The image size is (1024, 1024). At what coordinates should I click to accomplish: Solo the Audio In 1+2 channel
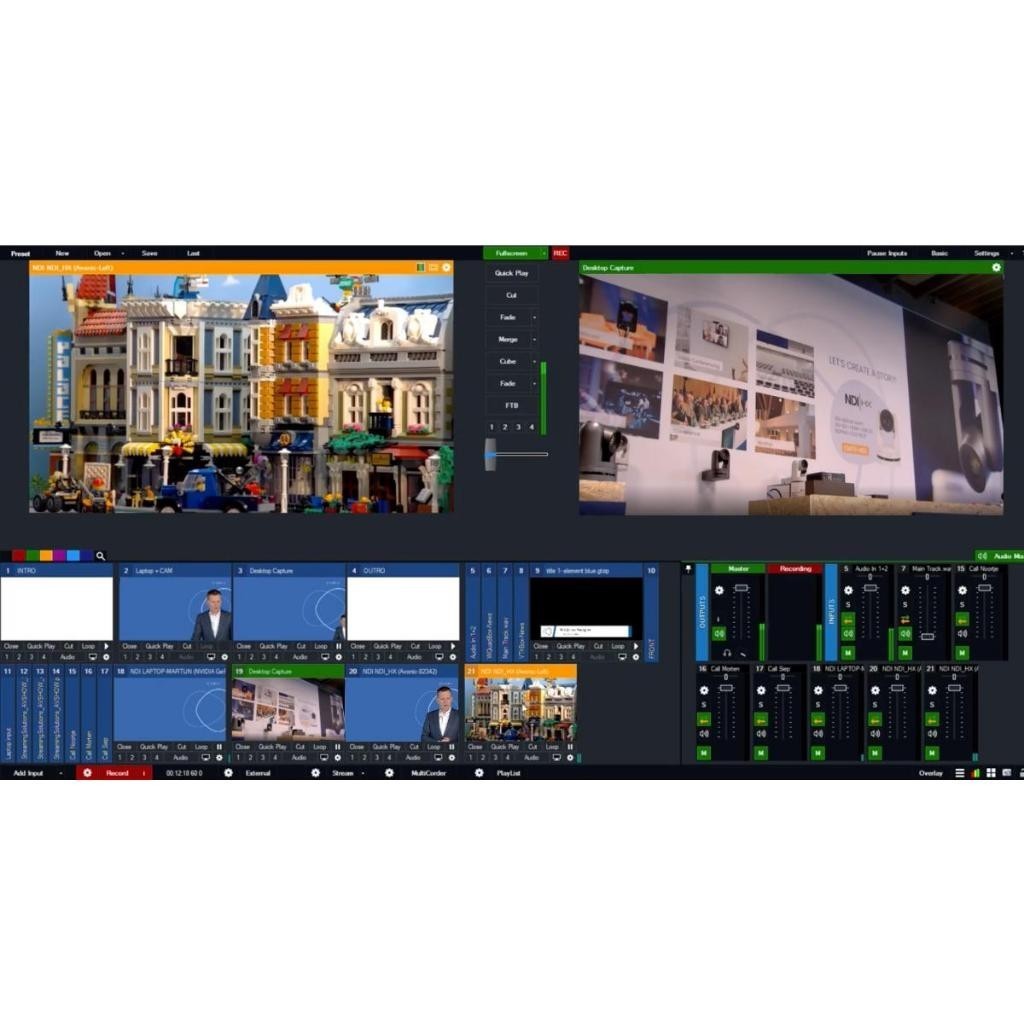(848, 605)
